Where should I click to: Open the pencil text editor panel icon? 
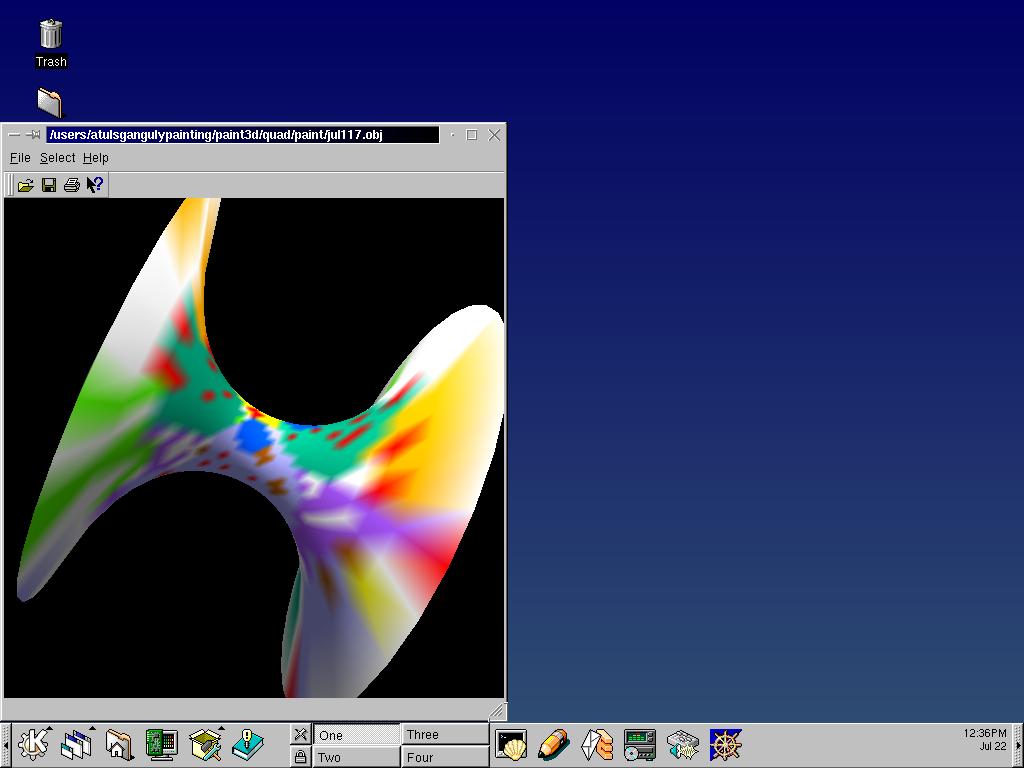click(553, 745)
